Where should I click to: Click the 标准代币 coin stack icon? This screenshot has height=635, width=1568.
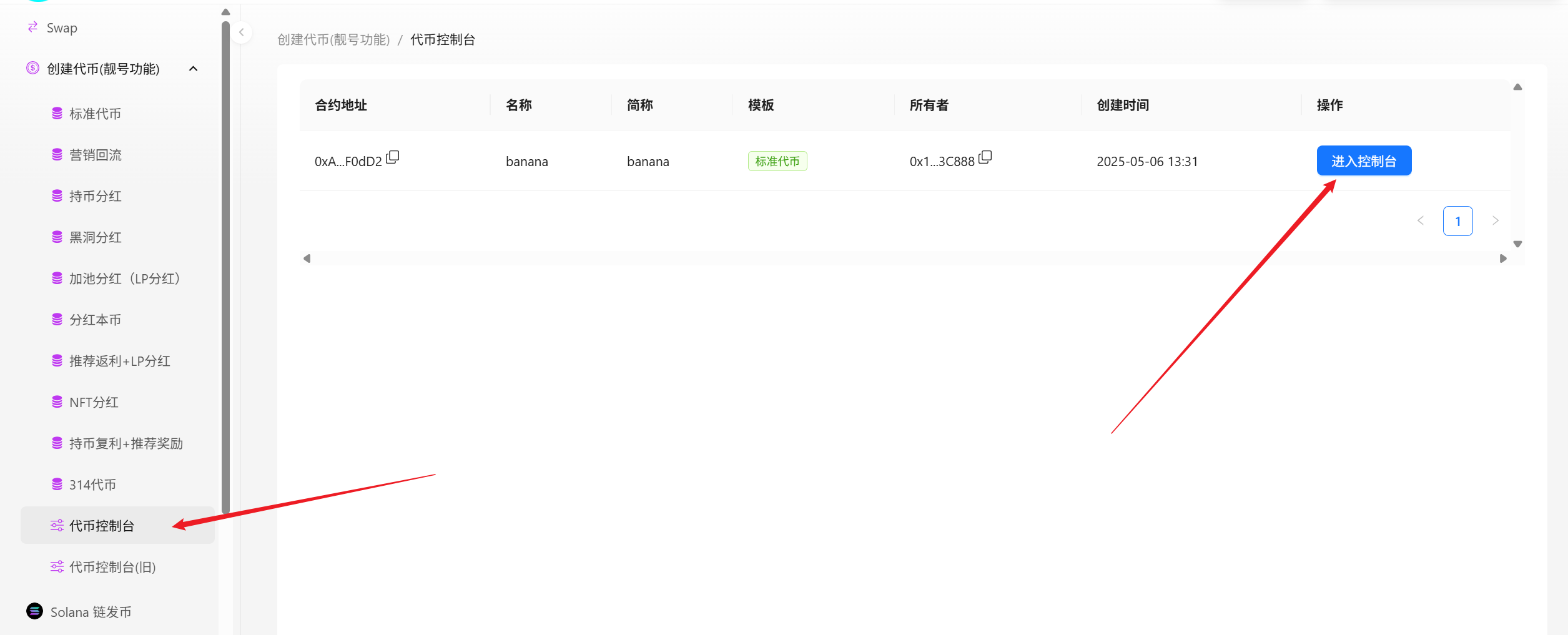pyautogui.click(x=57, y=113)
